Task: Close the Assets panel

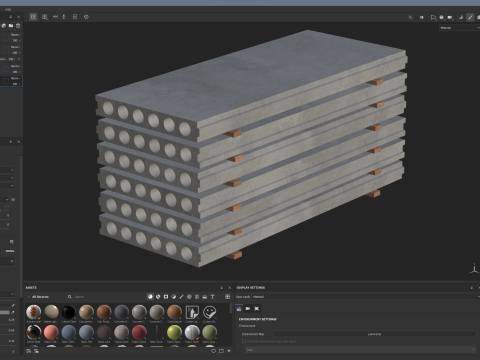Action: coord(229,287)
